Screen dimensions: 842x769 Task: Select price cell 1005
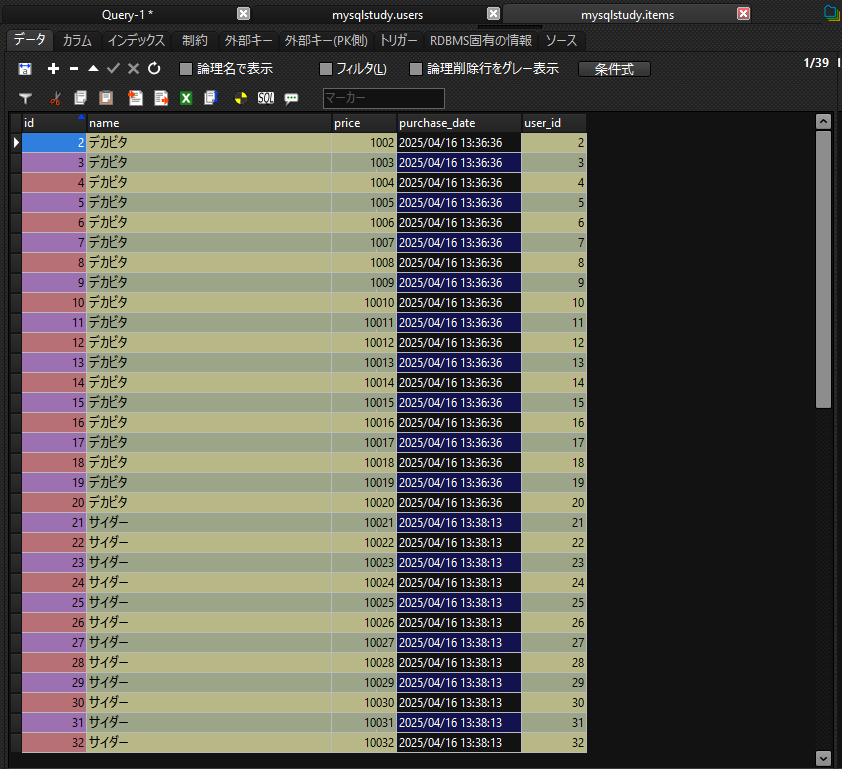click(x=364, y=202)
